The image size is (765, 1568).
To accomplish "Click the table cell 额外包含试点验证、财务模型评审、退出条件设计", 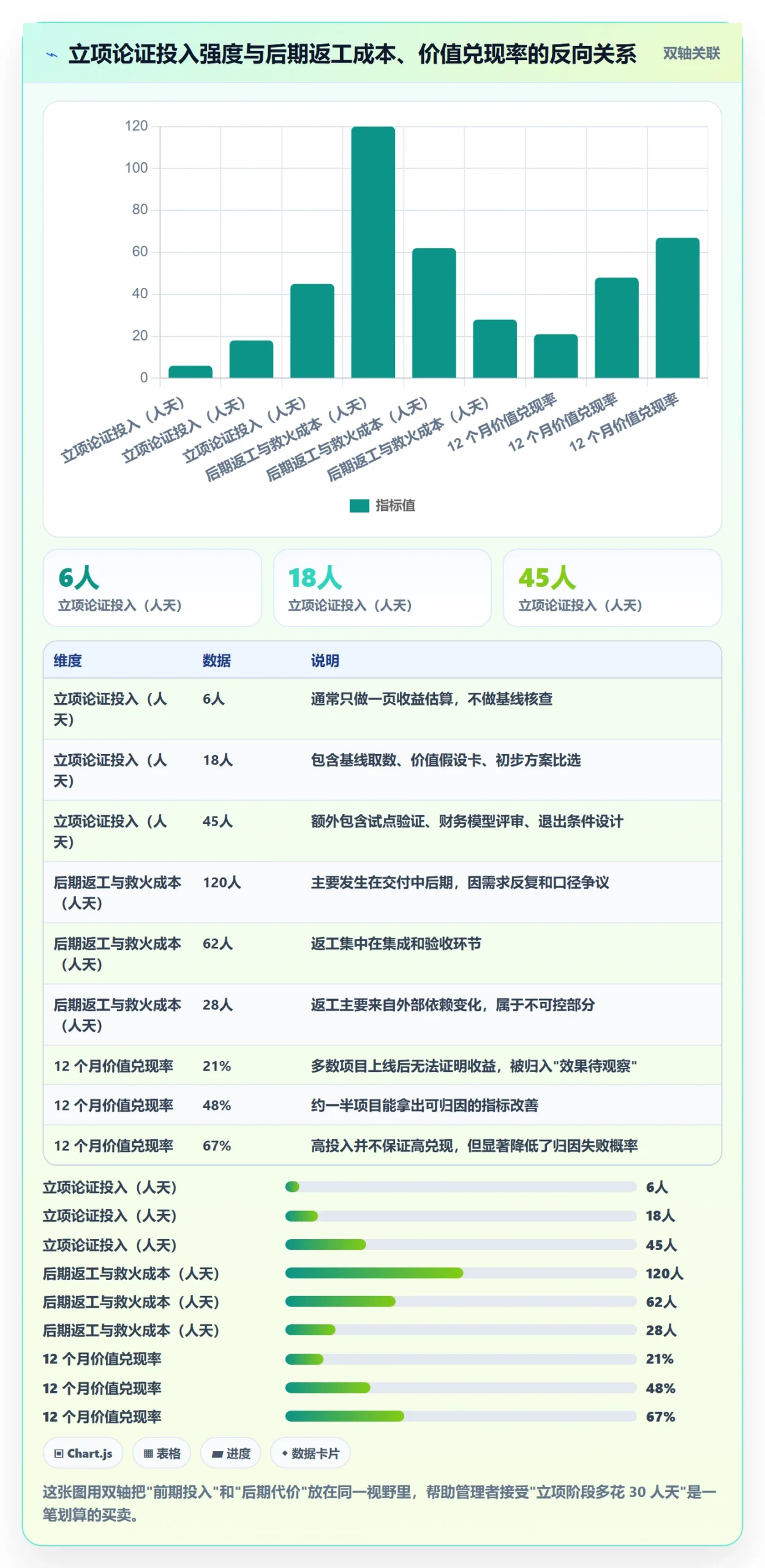I will pyautogui.click(x=467, y=821).
